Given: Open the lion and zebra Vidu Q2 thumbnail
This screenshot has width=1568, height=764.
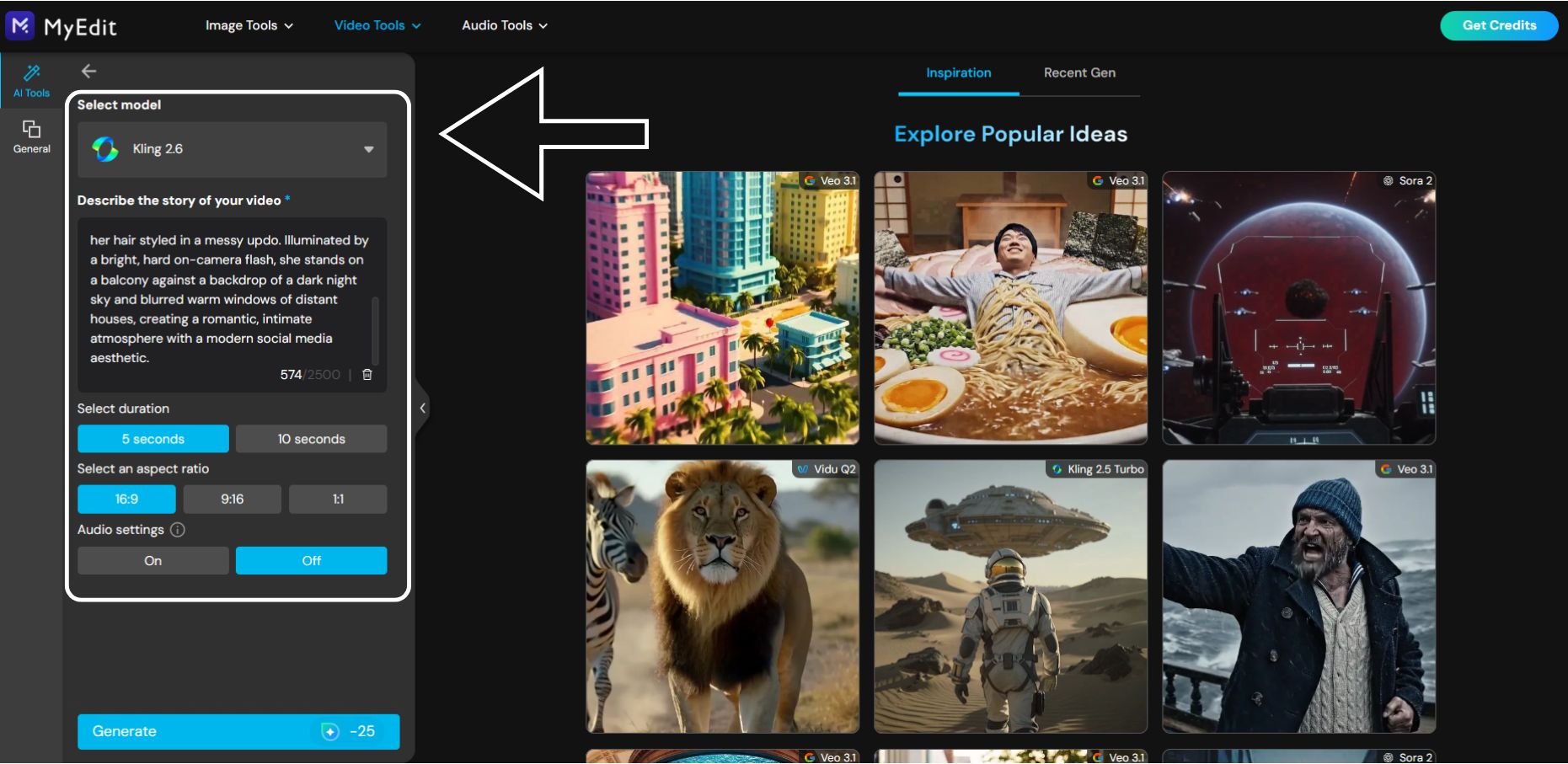Looking at the screenshot, I should pyautogui.click(x=723, y=596).
